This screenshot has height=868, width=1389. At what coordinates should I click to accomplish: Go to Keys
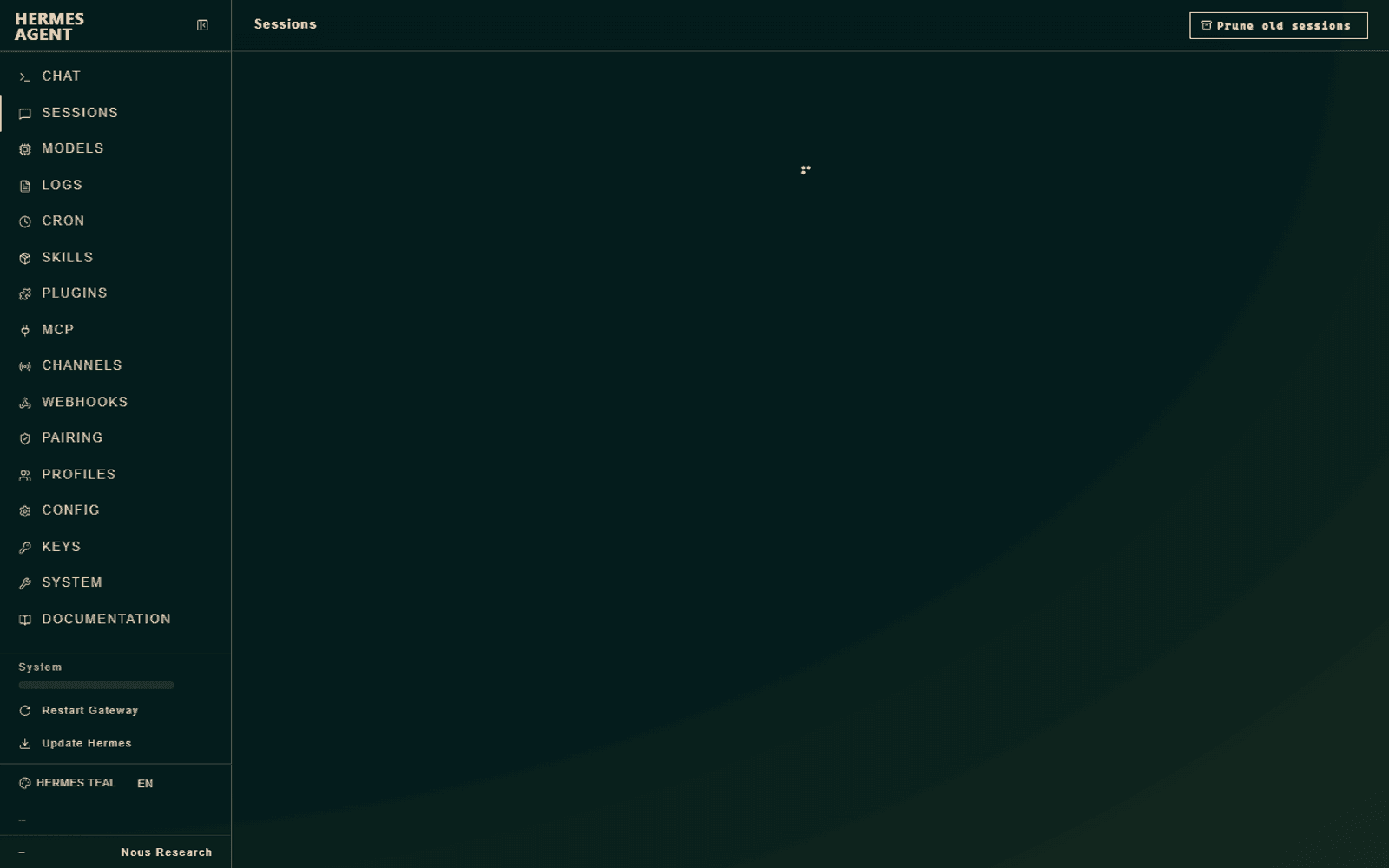click(115, 547)
